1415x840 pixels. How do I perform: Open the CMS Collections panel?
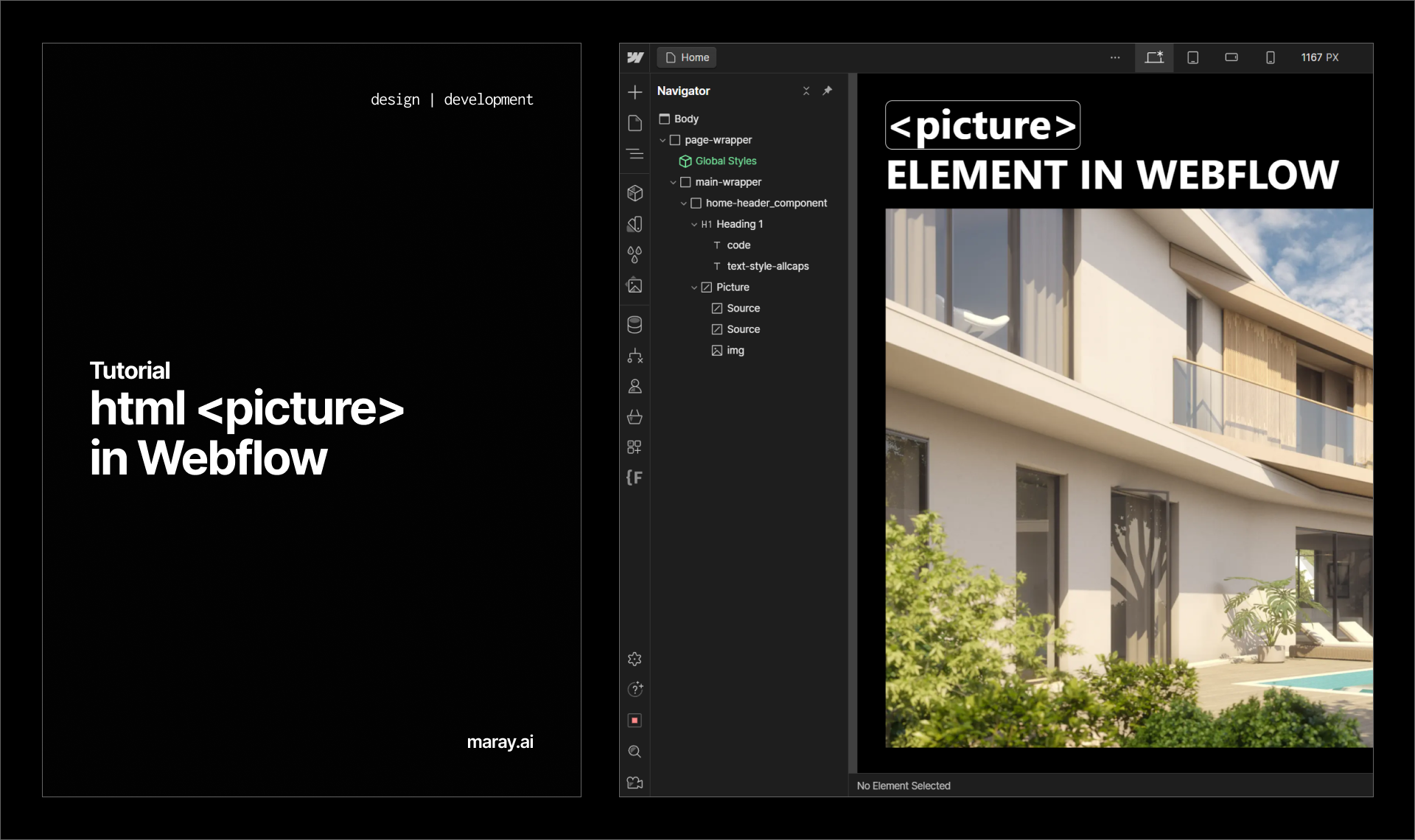coord(635,324)
